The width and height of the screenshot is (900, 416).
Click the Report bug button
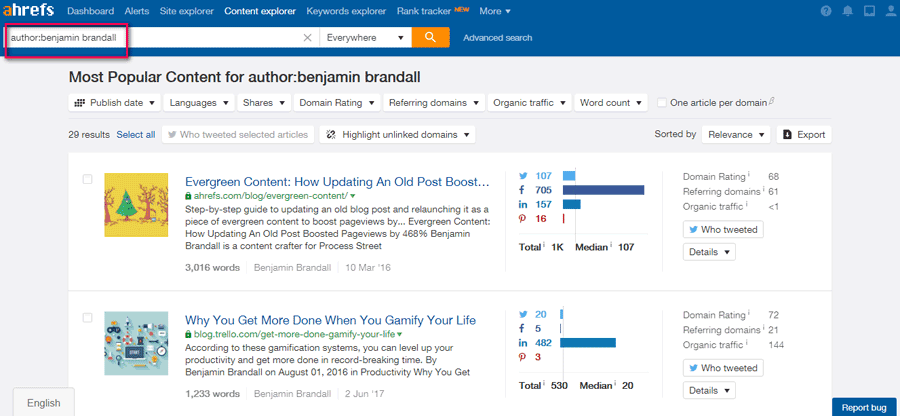pyautogui.click(x=864, y=408)
